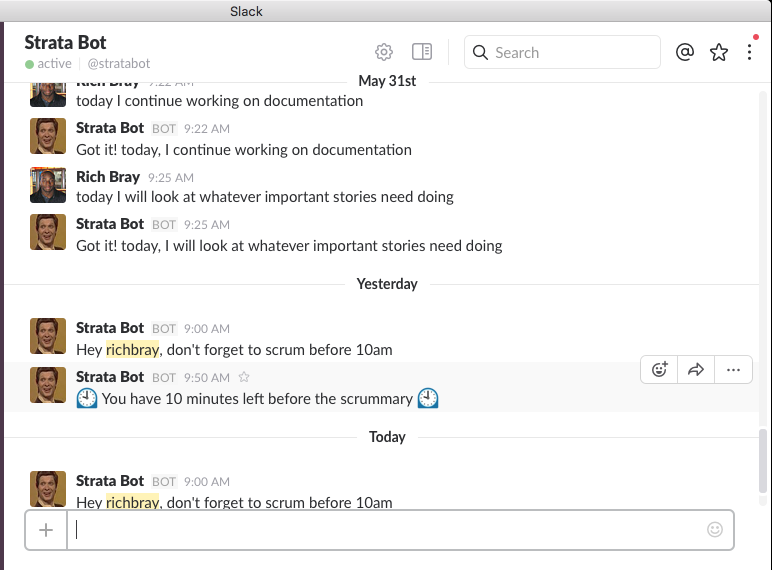The image size is (772, 570).
Task: Open Strata Bot avatar on 9:22 AM message
Action: pyautogui.click(x=48, y=136)
